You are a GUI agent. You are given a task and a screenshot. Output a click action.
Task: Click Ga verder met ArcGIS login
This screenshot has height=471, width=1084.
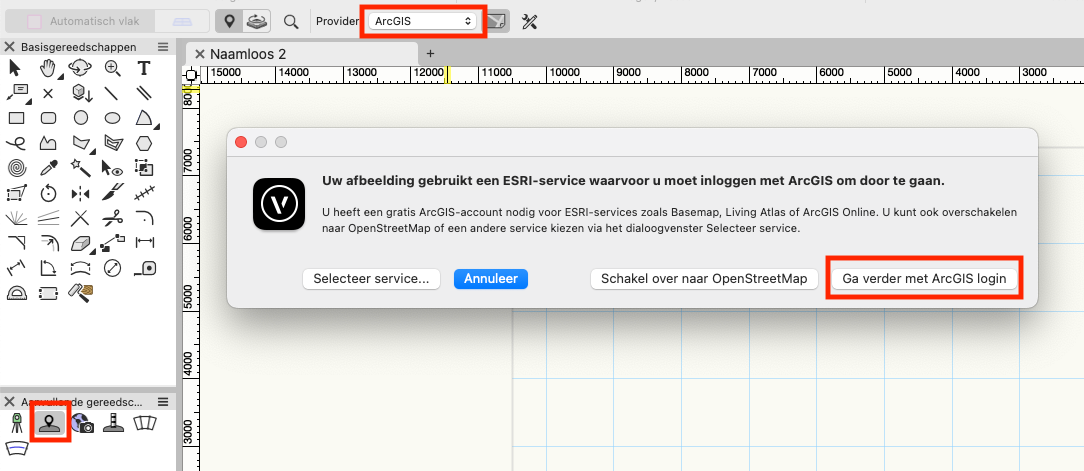924,279
